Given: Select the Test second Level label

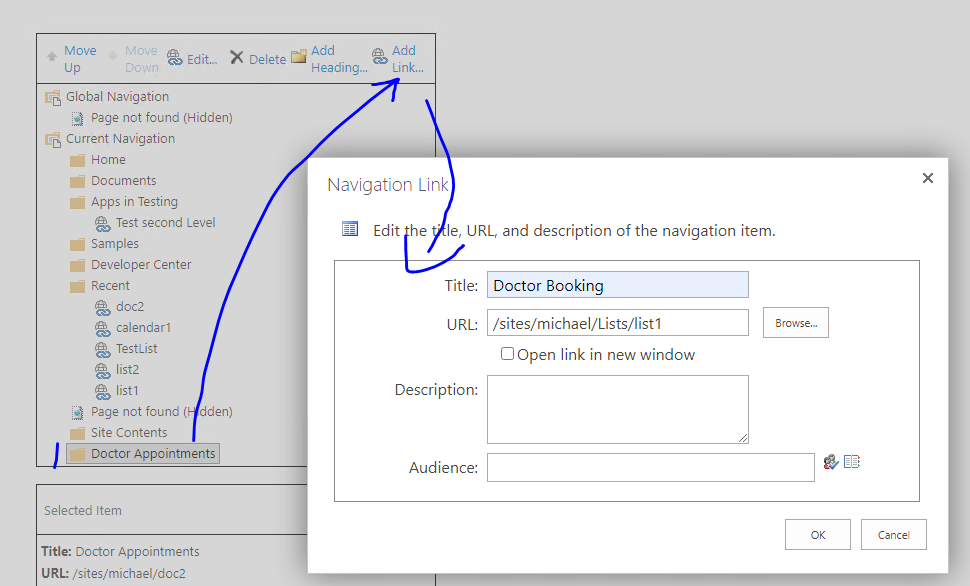Looking at the screenshot, I should pyautogui.click(x=166, y=223).
